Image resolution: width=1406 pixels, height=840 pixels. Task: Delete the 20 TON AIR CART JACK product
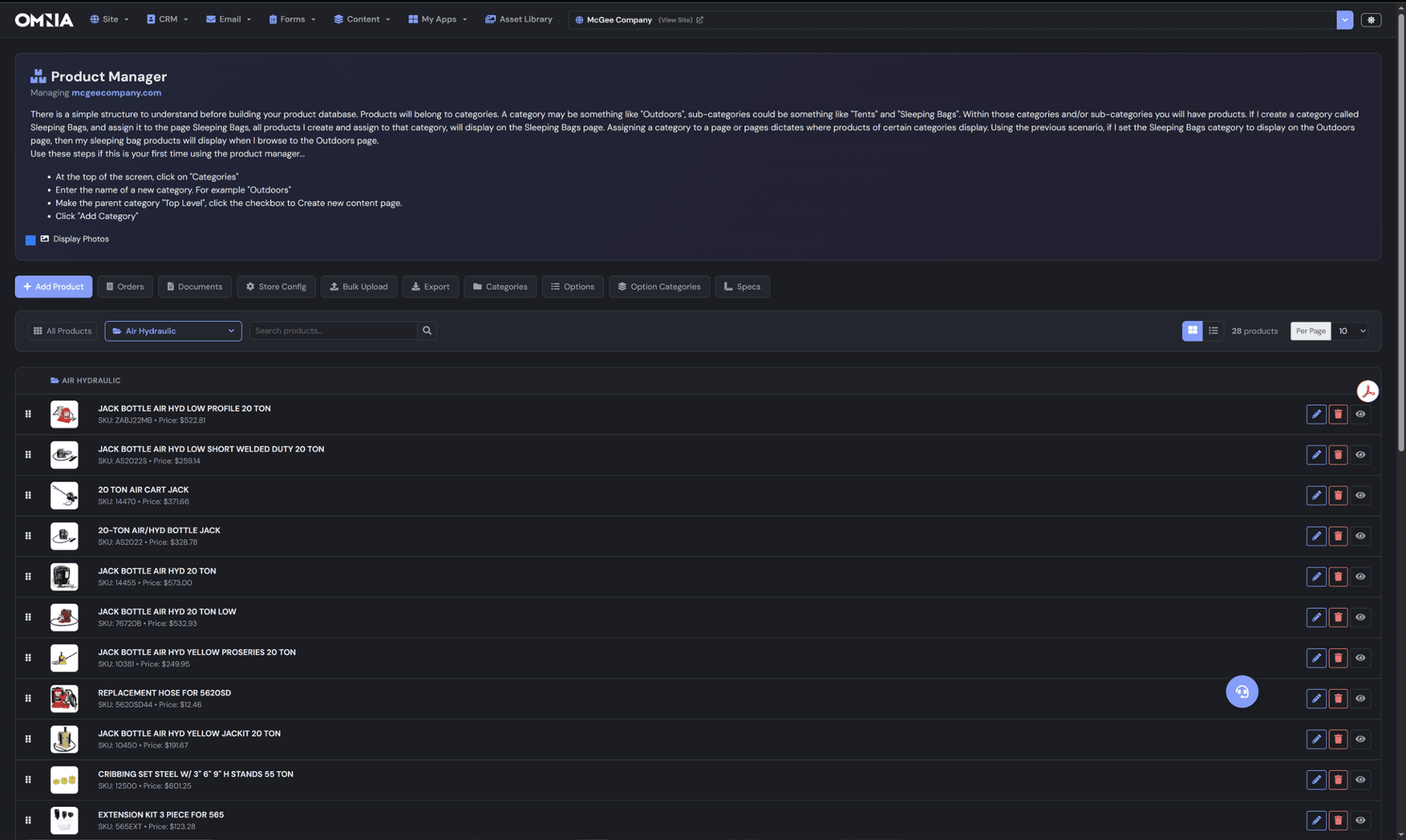1338,496
